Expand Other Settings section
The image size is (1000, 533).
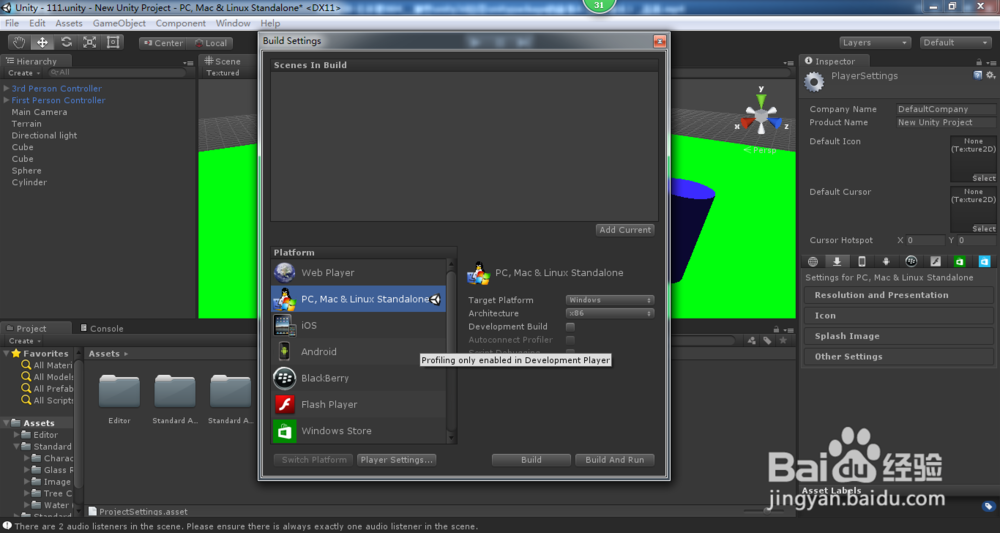(898, 356)
